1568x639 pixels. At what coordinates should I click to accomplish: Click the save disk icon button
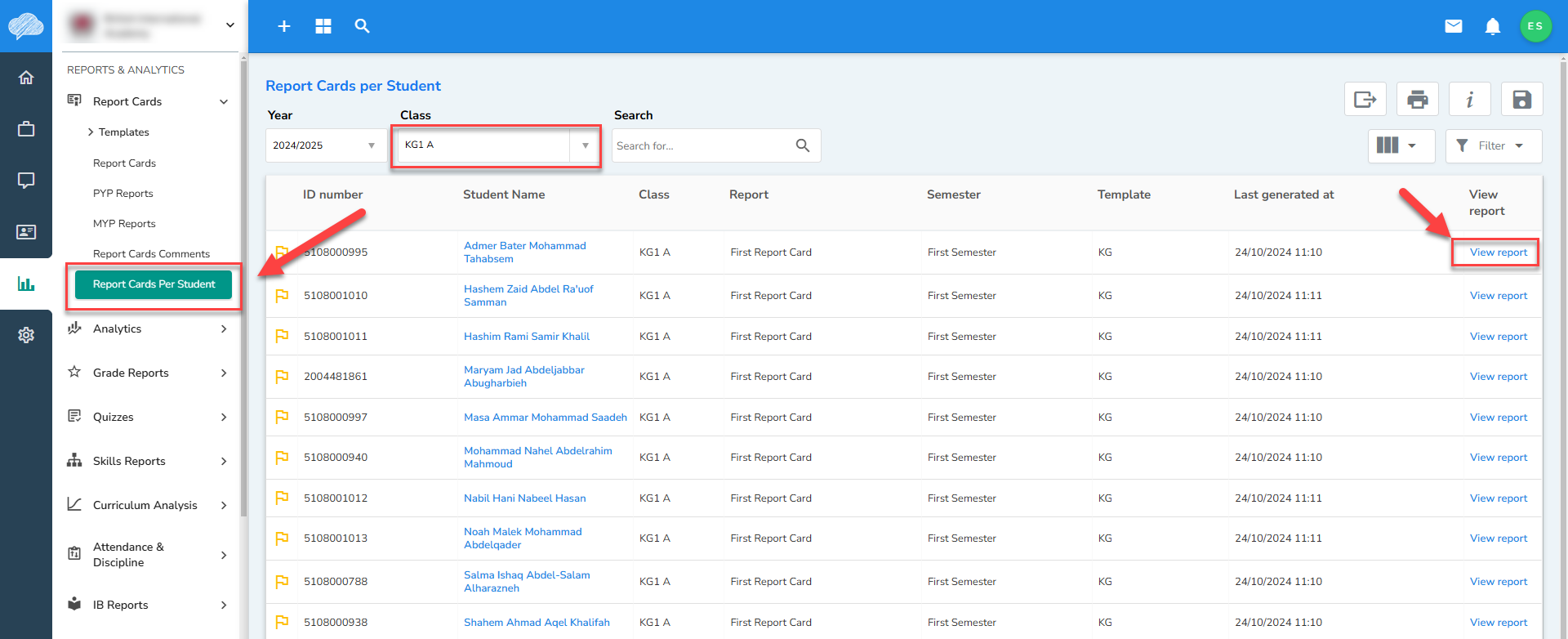tap(1522, 100)
